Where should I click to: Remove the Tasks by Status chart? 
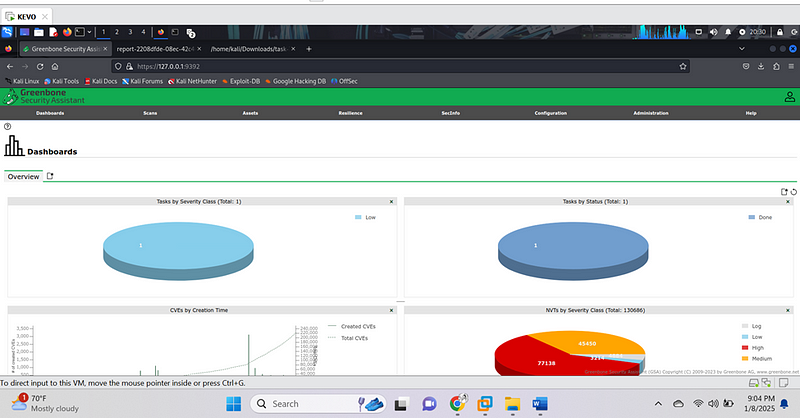(x=788, y=202)
